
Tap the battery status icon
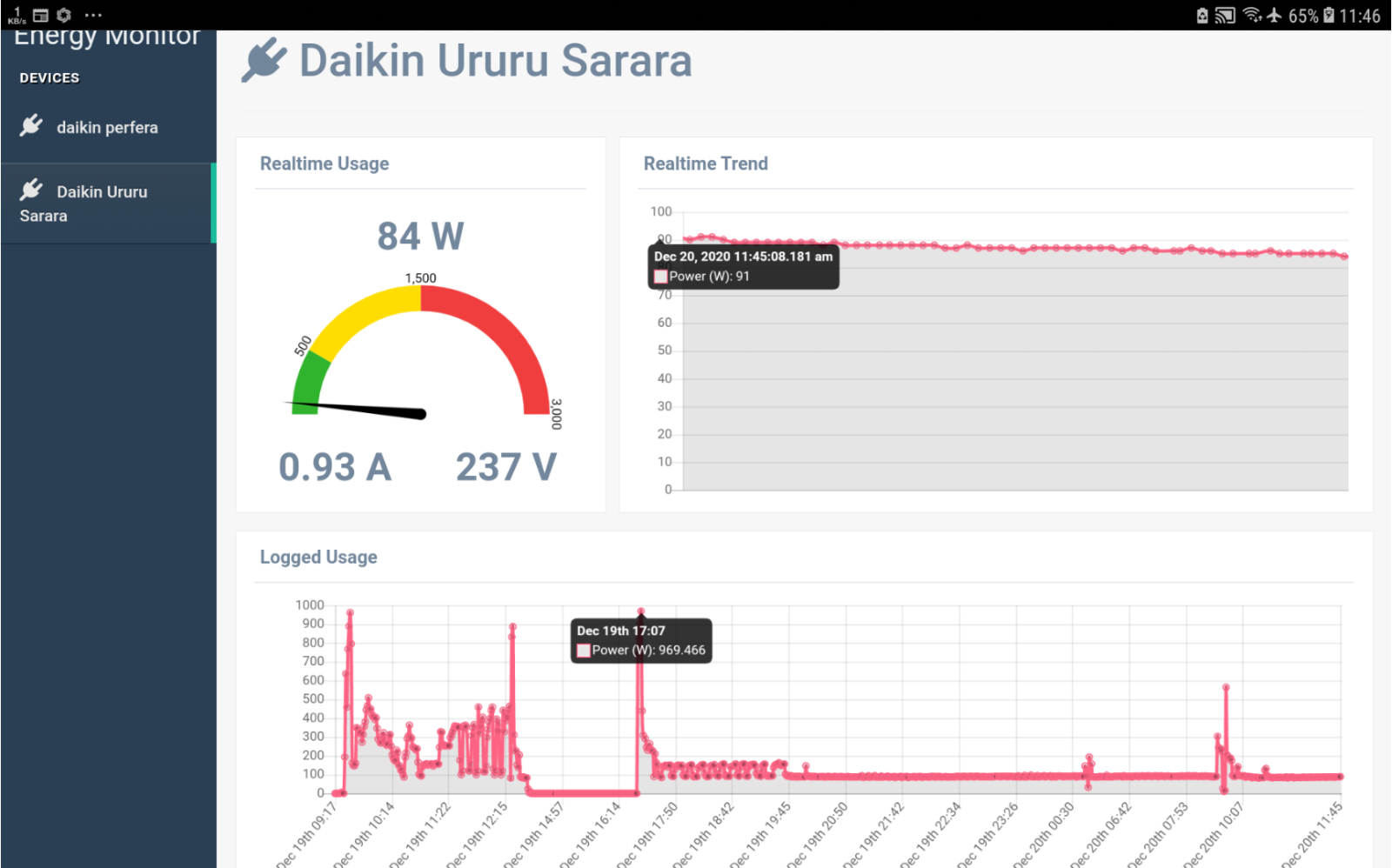pos(1328,15)
